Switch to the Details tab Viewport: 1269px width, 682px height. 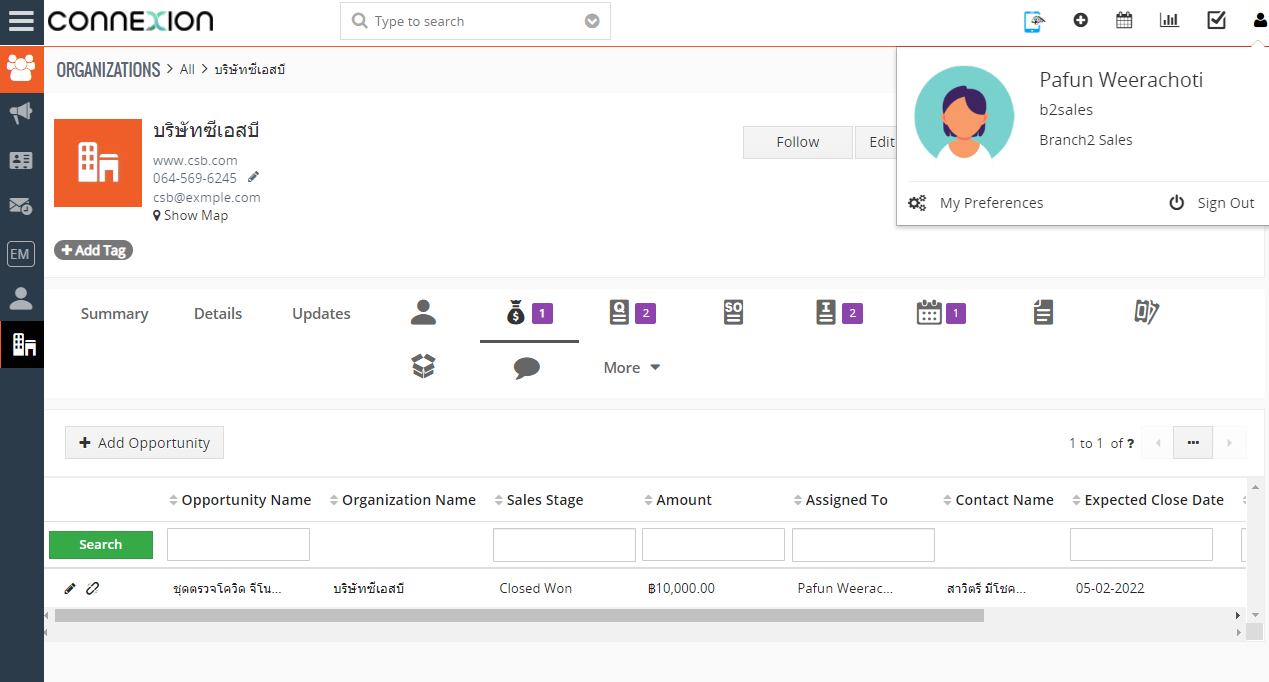click(x=218, y=314)
